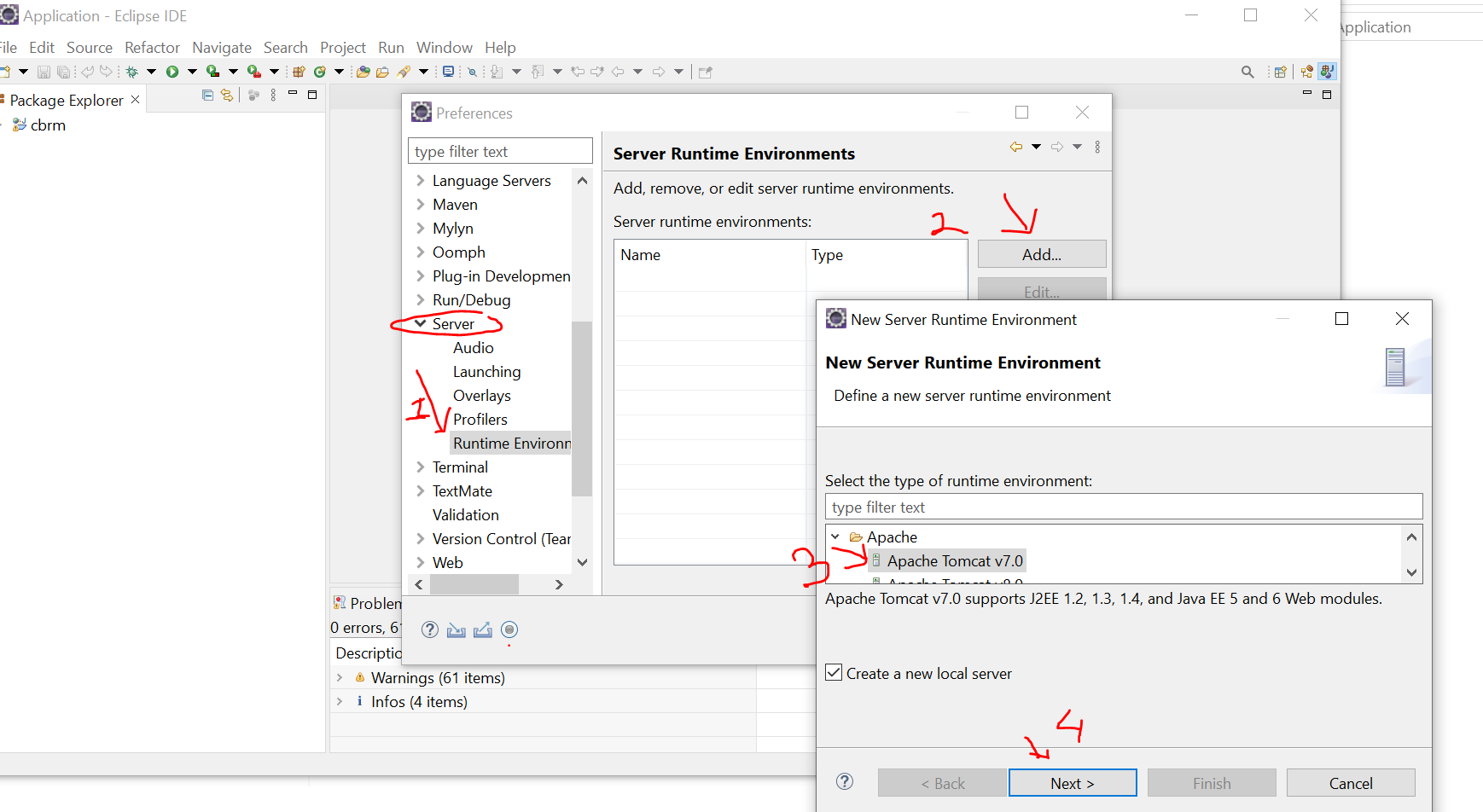Expand the Language Servers node
This screenshot has width=1483, height=812.
(420, 180)
